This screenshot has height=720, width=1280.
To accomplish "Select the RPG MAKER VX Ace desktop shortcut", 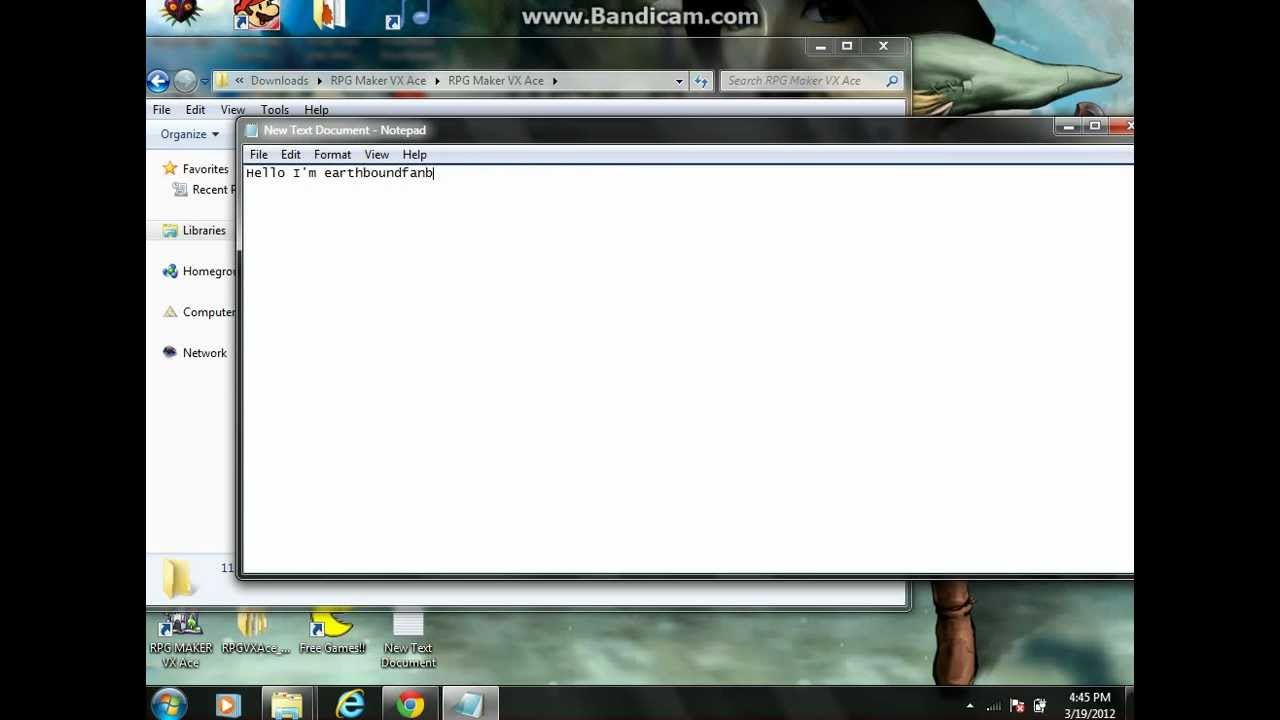I will click(x=181, y=640).
